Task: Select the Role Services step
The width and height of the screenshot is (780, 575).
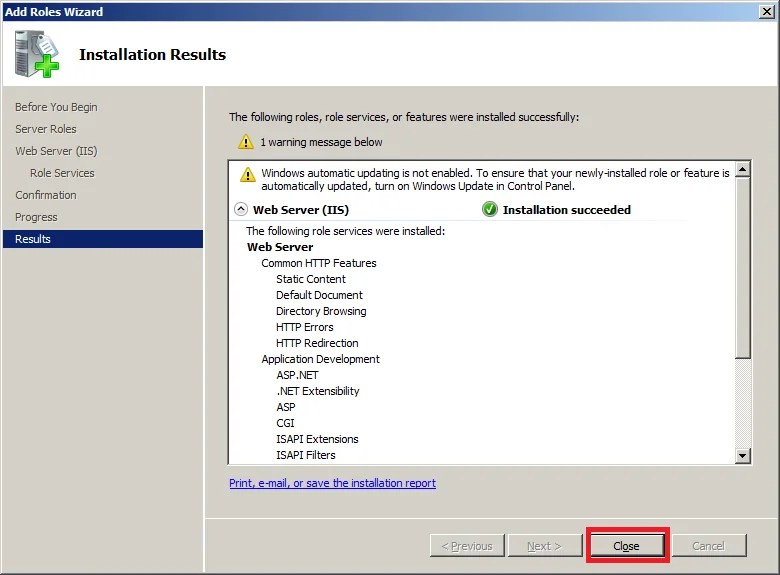Action: pos(62,173)
